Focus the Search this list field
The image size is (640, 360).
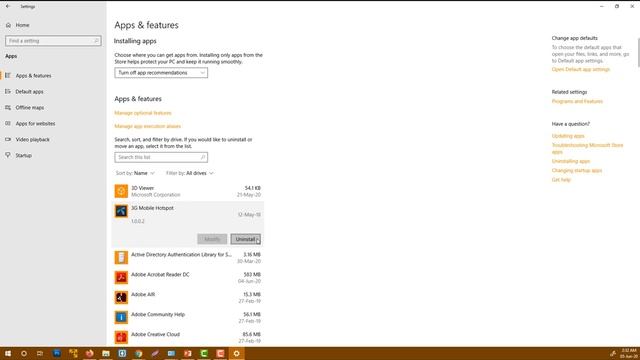(x=161, y=157)
